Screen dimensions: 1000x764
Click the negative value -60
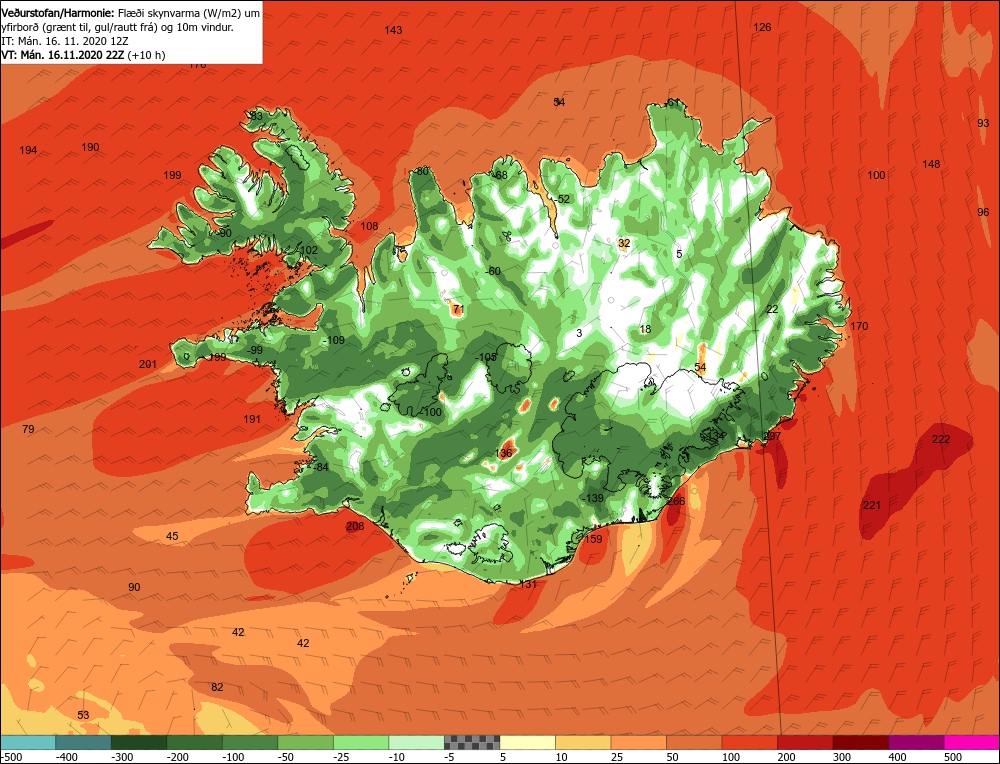coord(492,272)
